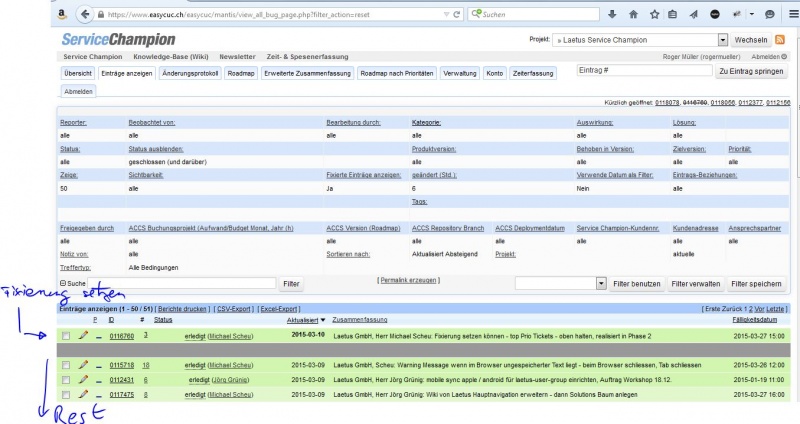Open the Änderungsprotokoll tab
The image size is (800, 424).
click(x=190, y=73)
